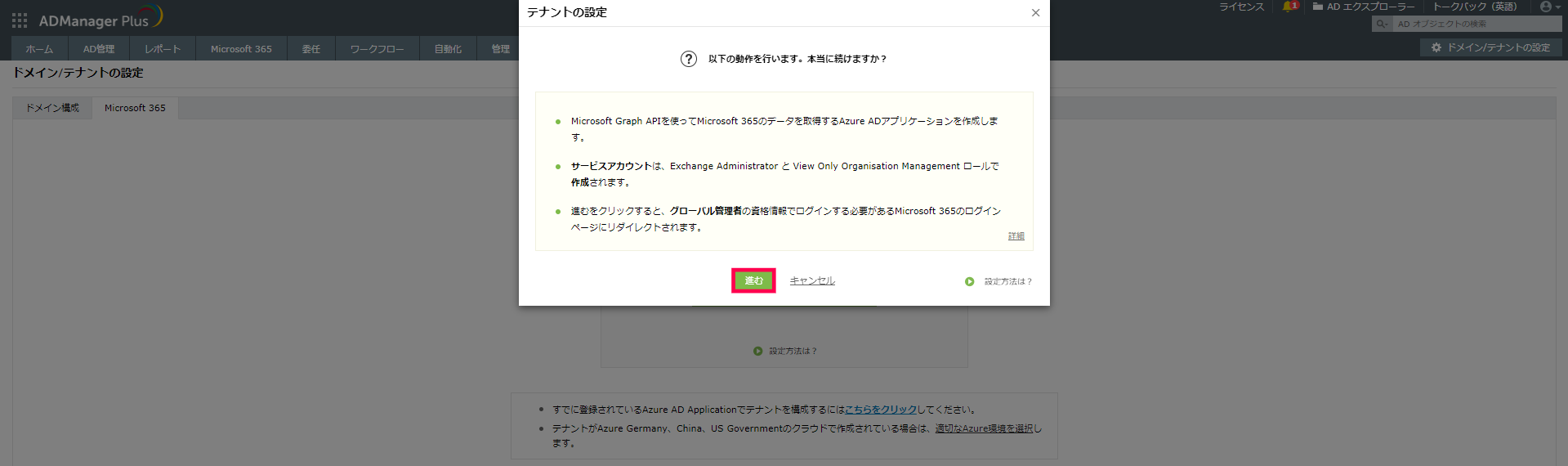The image size is (1568, 466).
Task: Open the 詳細 link in dialog
Action: [x=1016, y=236]
